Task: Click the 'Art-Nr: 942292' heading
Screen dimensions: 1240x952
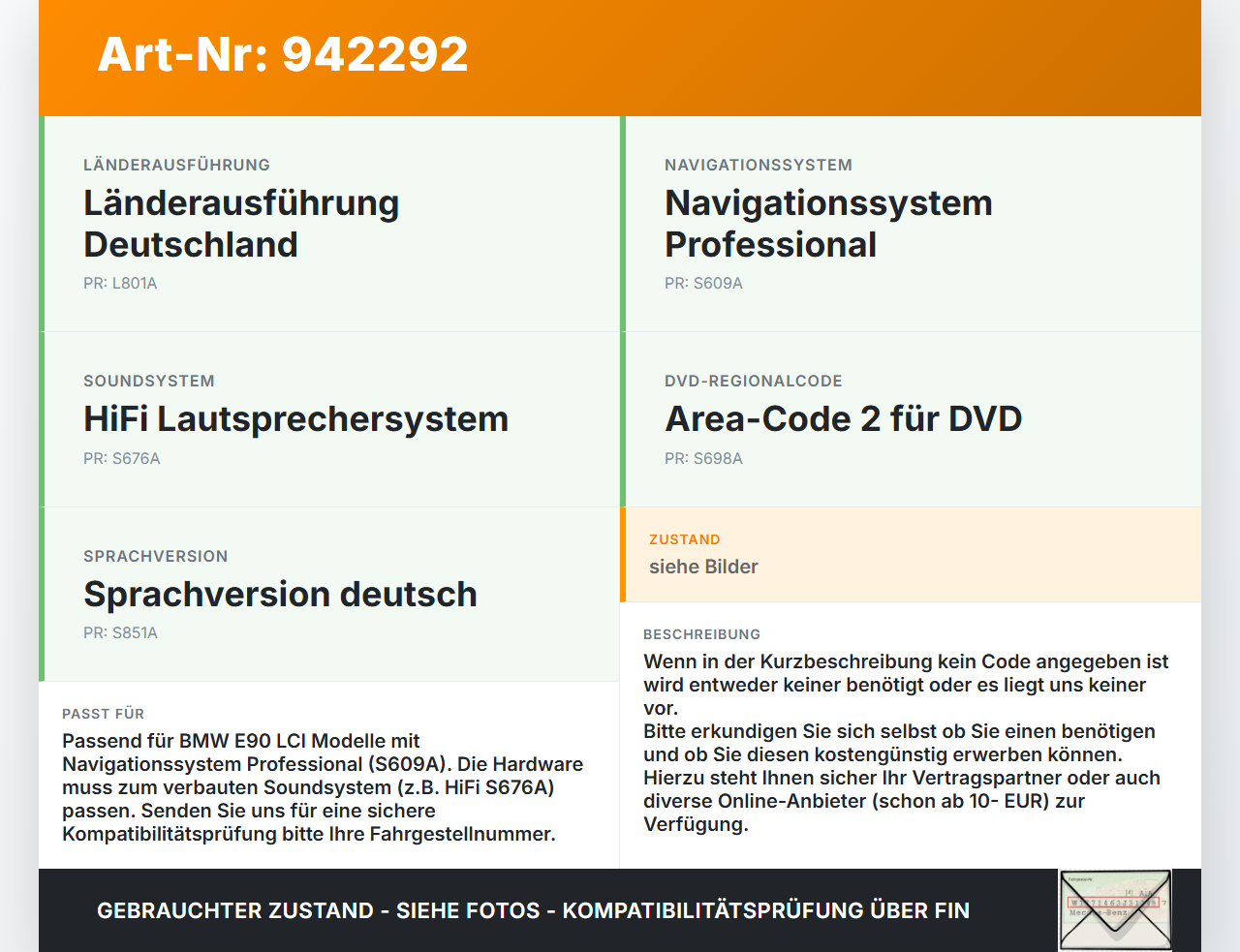Action: (283, 54)
